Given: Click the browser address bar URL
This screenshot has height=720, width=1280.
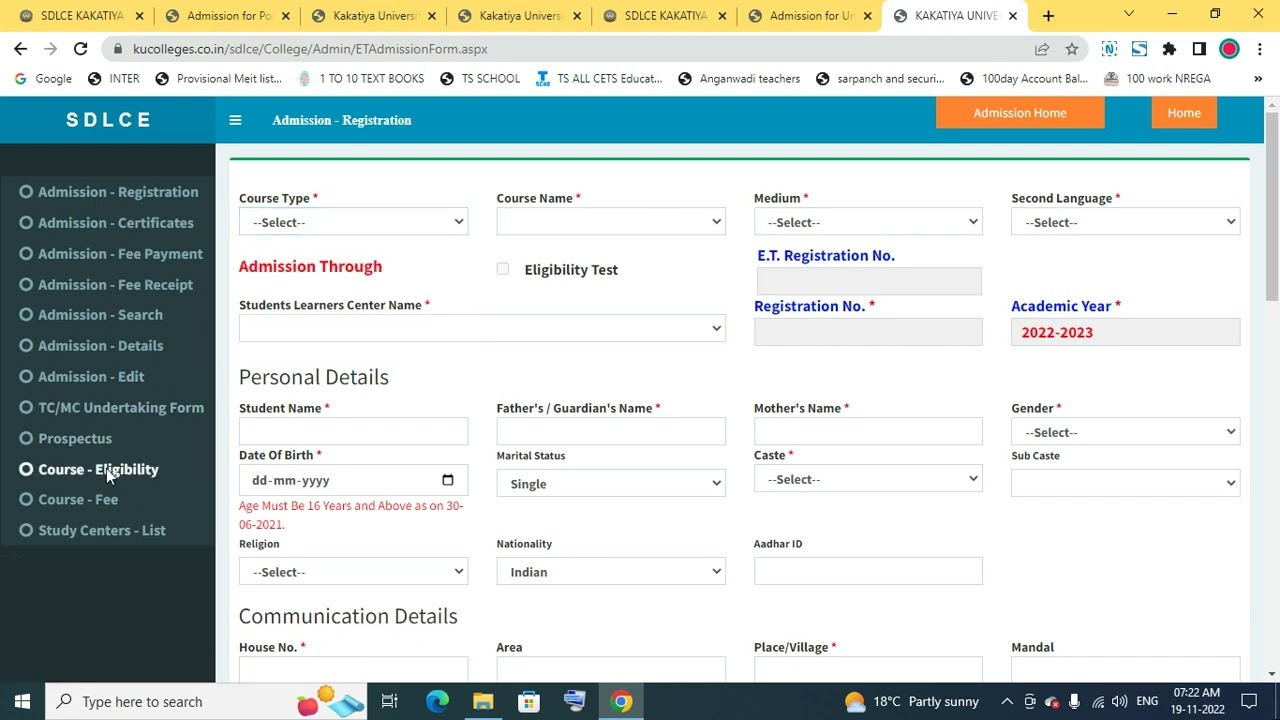Looking at the screenshot, I should pyautogui.click(x=310, y=48).
